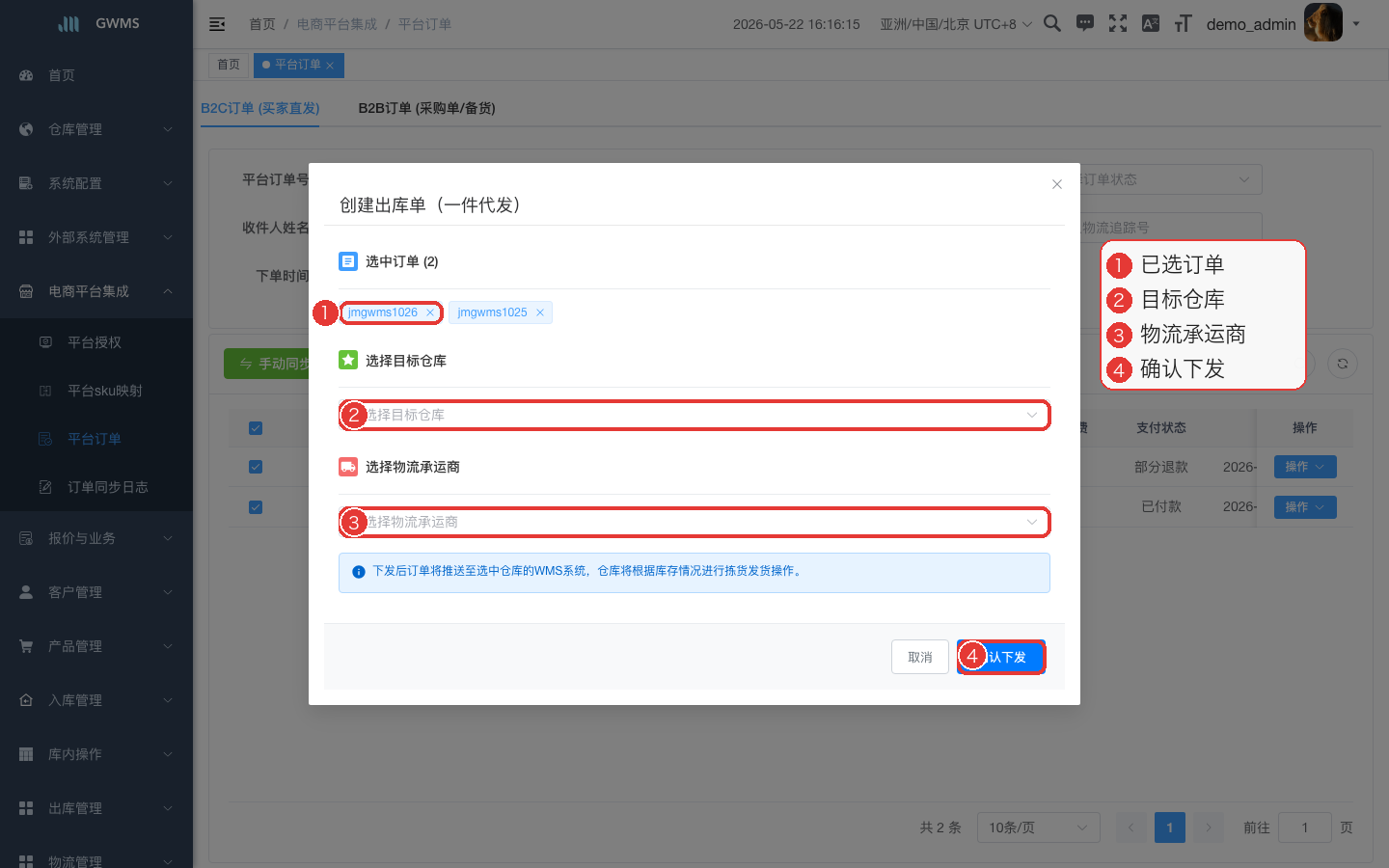Click the 入库管理 sidebar icon
Screen dimensions: 1389x868
click(26, 700)
